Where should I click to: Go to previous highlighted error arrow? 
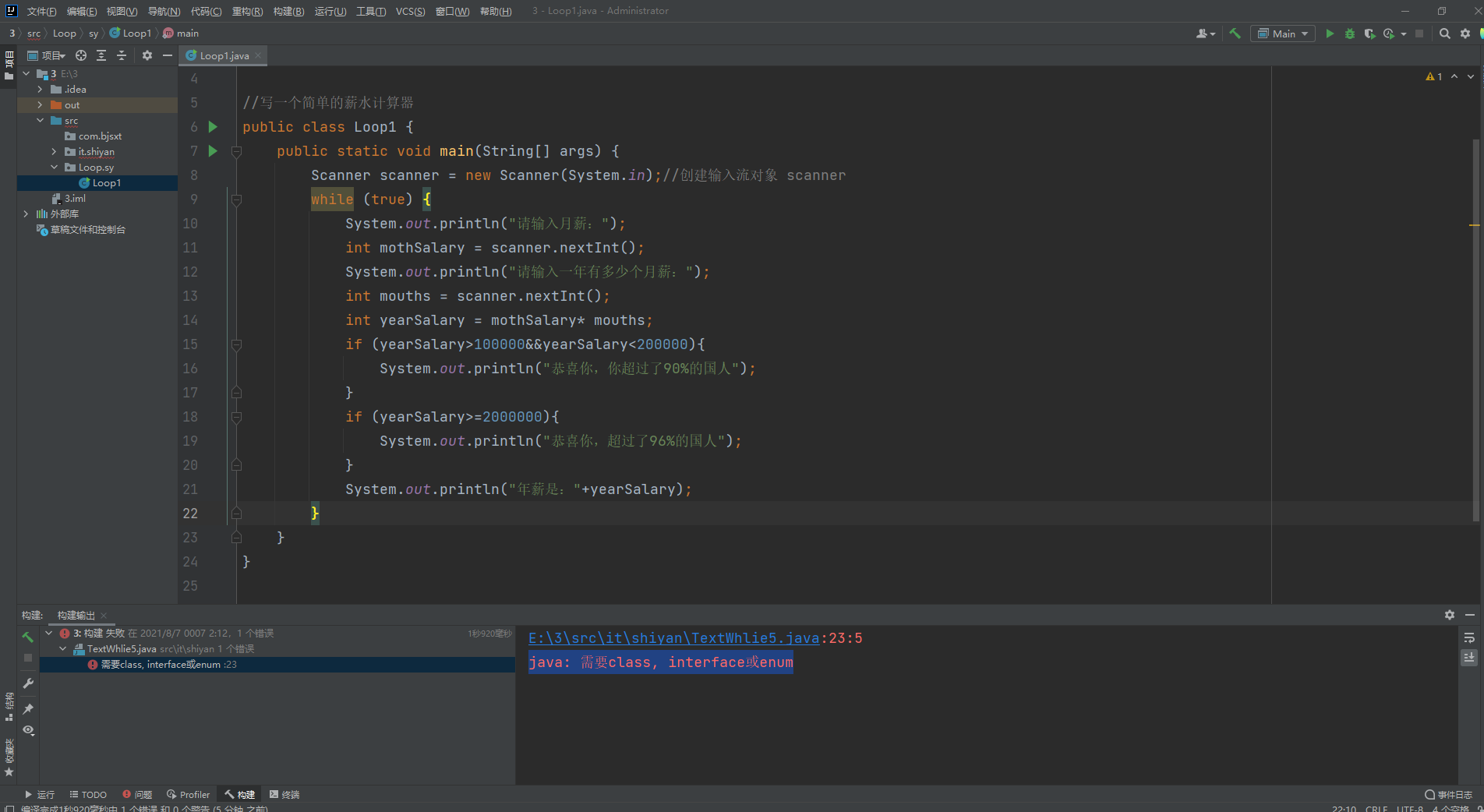(x=1454, y=76)
